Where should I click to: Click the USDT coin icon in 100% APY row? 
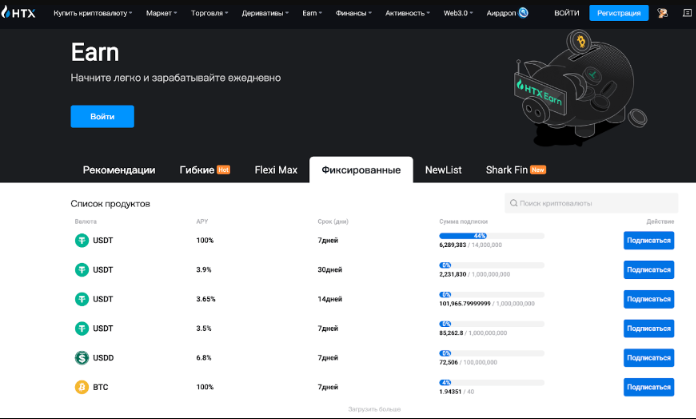(82, 240)
